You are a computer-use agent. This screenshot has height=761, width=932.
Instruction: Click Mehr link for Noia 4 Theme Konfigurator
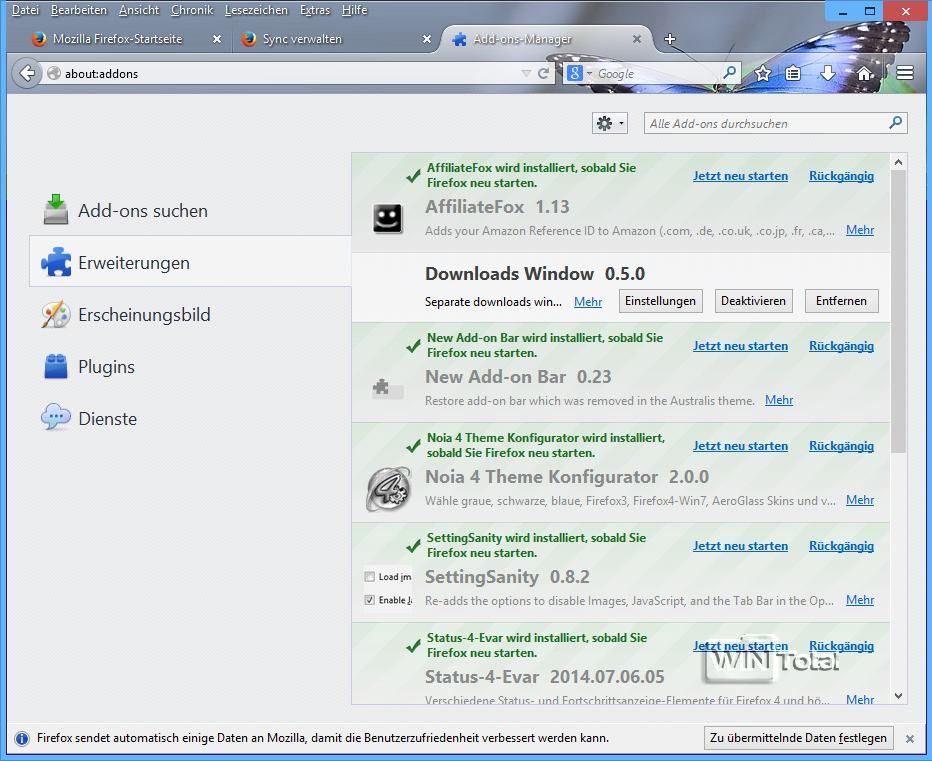(x=860, y=500)
